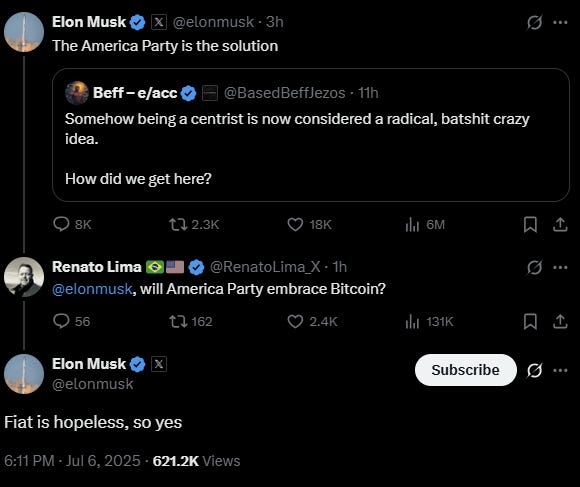Open the @elonmusk mention link

[92, 289]
